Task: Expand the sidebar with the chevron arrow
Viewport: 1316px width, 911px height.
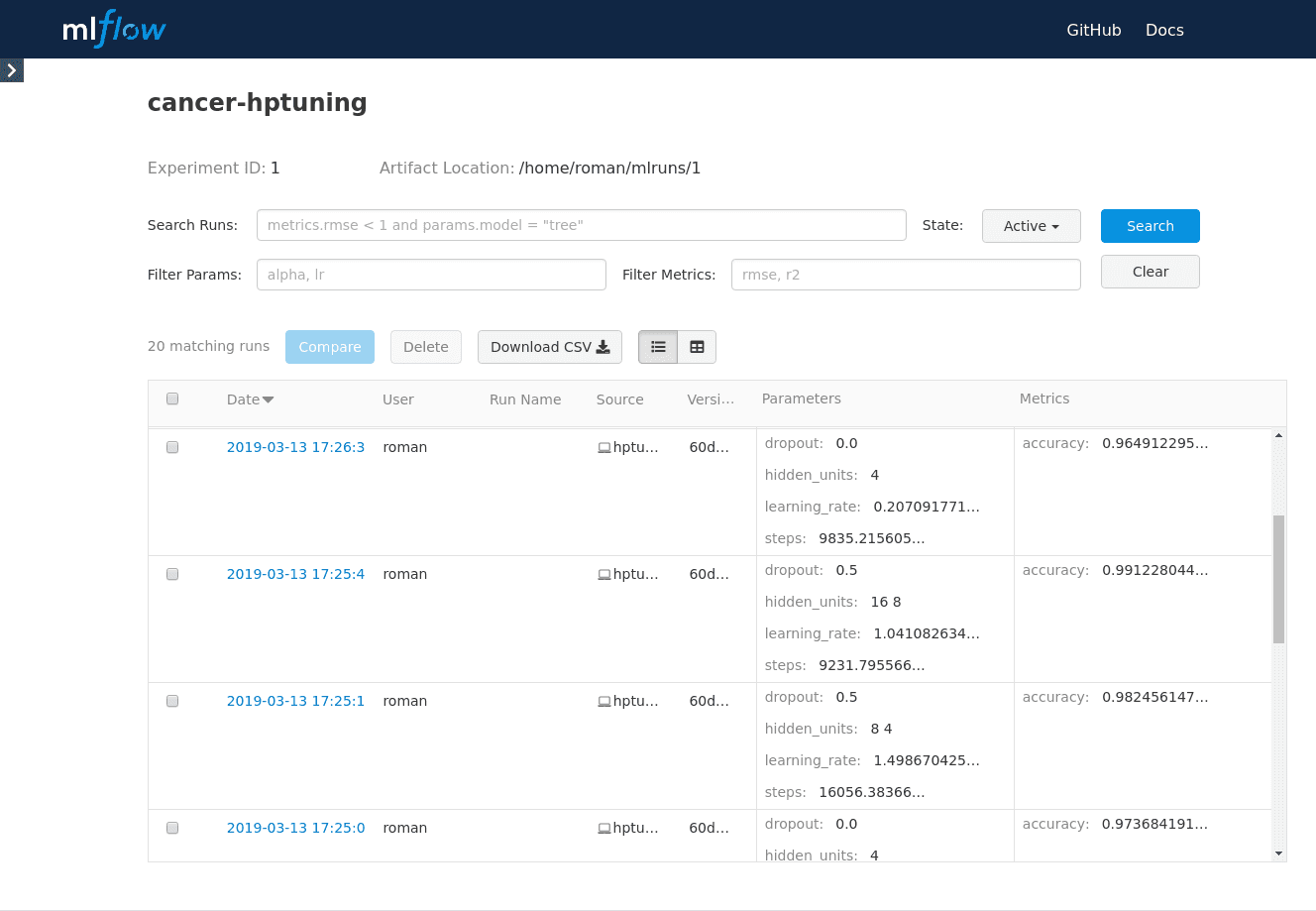Action: (x=12, y=70)
